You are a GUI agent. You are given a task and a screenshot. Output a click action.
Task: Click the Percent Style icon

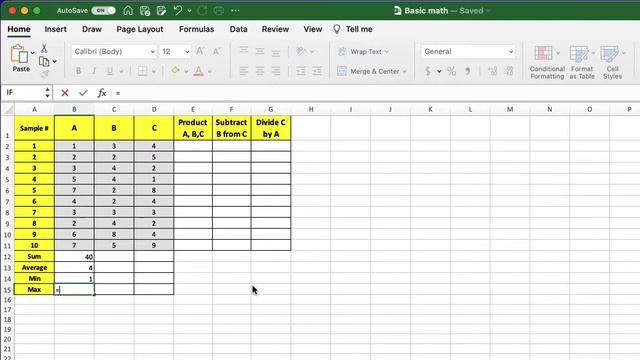click(x=451, y=71)
